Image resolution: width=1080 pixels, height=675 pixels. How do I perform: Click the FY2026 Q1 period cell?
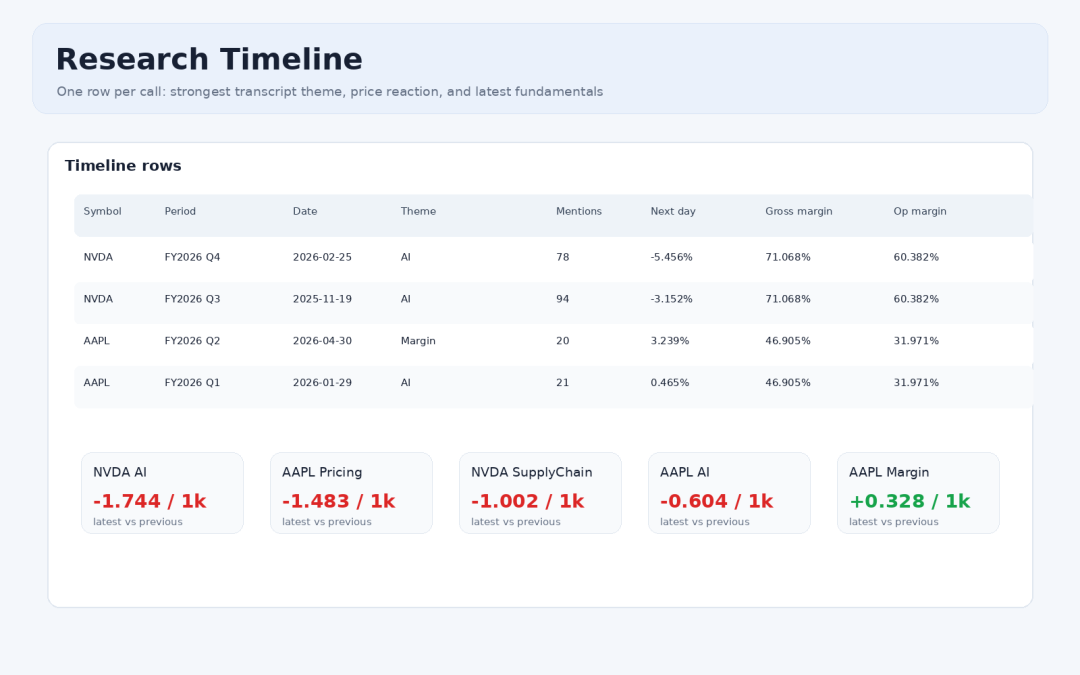pyautogui.click(x=192, y=382)
